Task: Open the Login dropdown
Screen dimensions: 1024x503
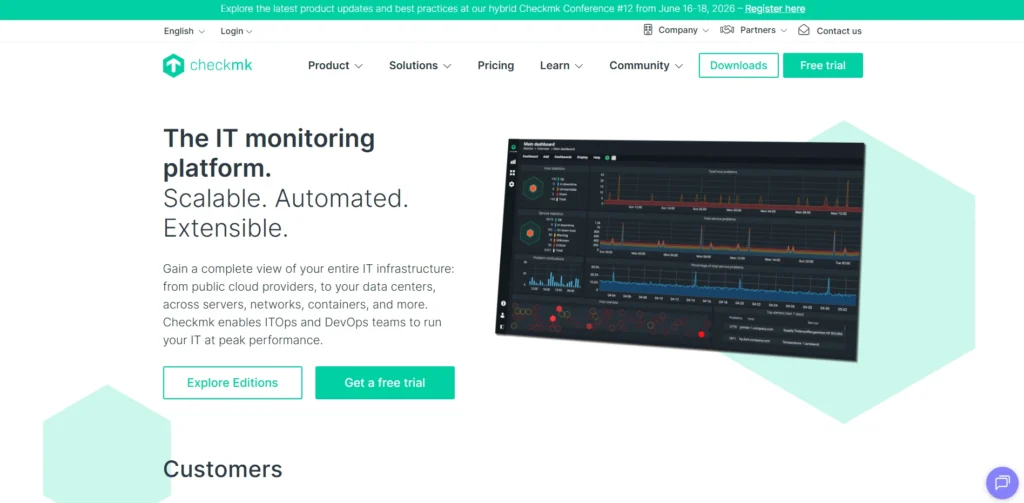Action: tap(236, 31)
